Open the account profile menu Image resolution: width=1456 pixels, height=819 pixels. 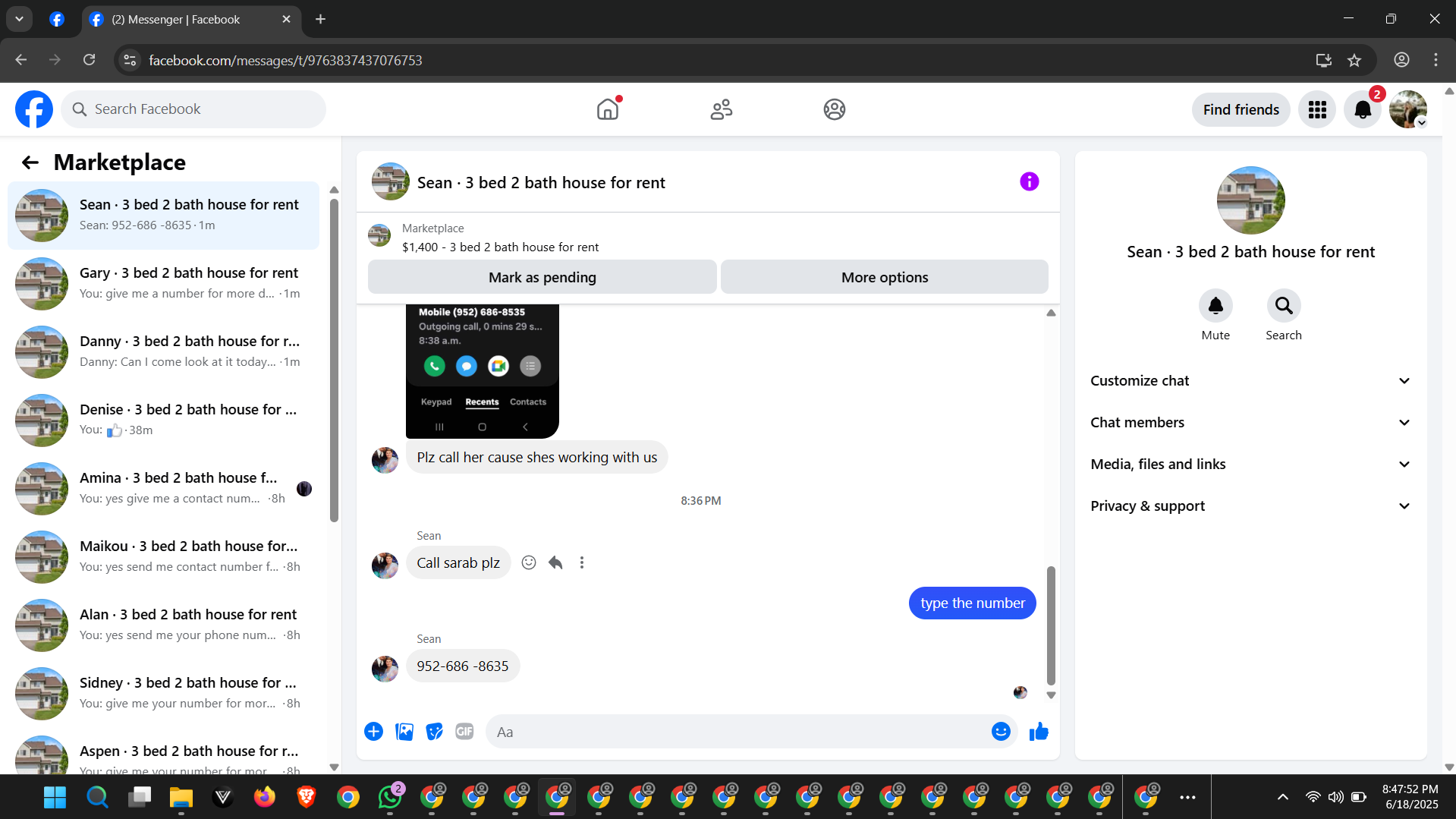(x=1408, y=110)
